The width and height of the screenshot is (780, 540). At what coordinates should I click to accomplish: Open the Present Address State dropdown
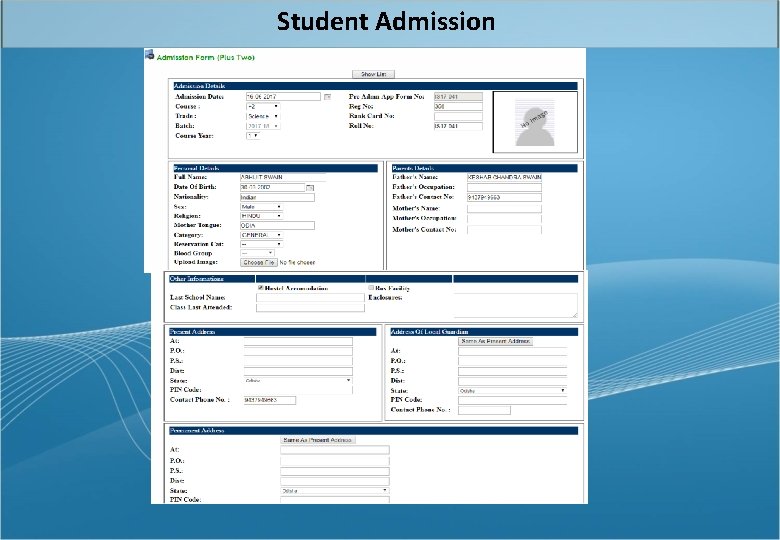[298, 380]
